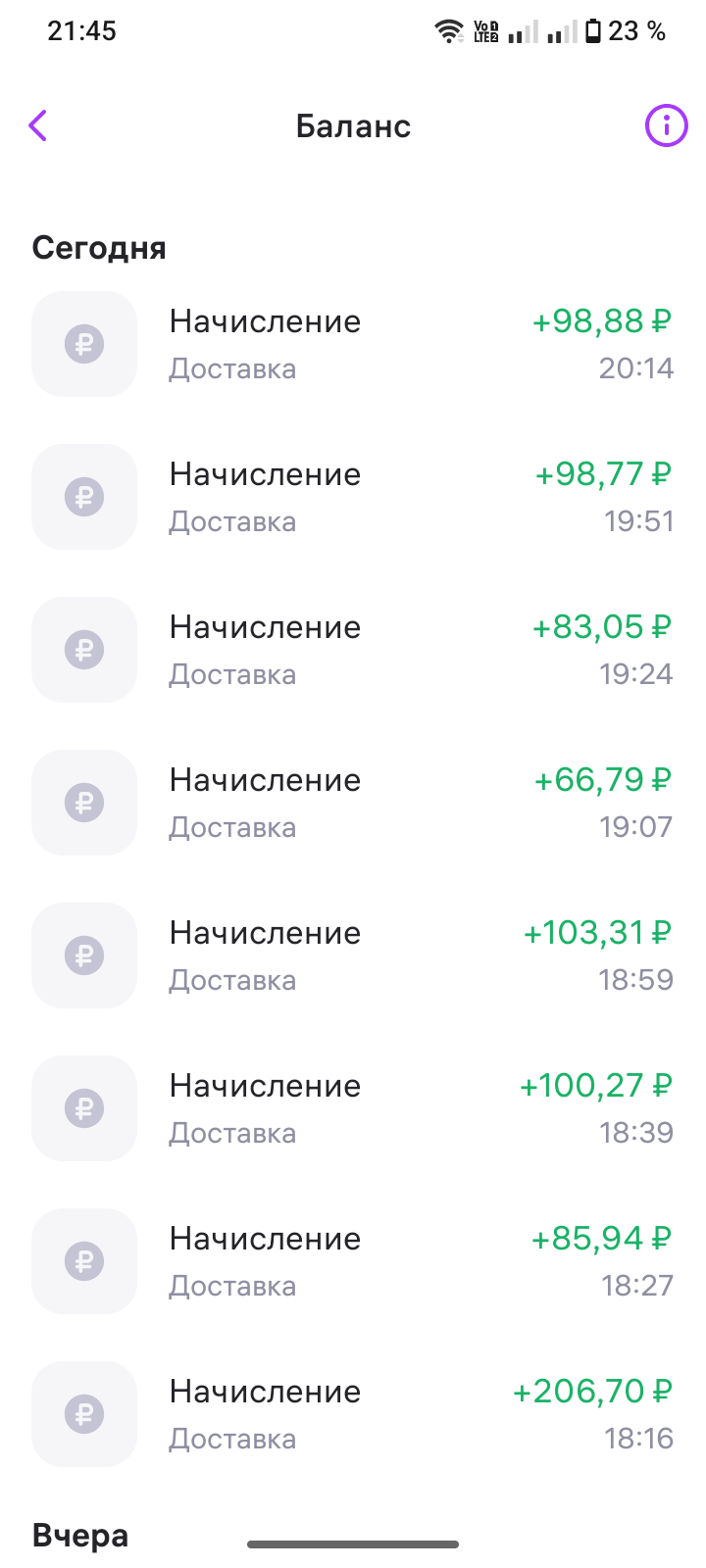Screen dimensions: 706x1568
Task: Select the +83,05 ₽ transaction amount
Action: (x=602, y=627)
